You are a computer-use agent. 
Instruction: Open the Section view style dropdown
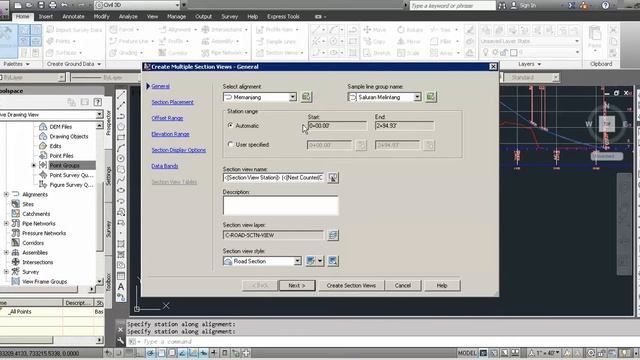[298, 261]
